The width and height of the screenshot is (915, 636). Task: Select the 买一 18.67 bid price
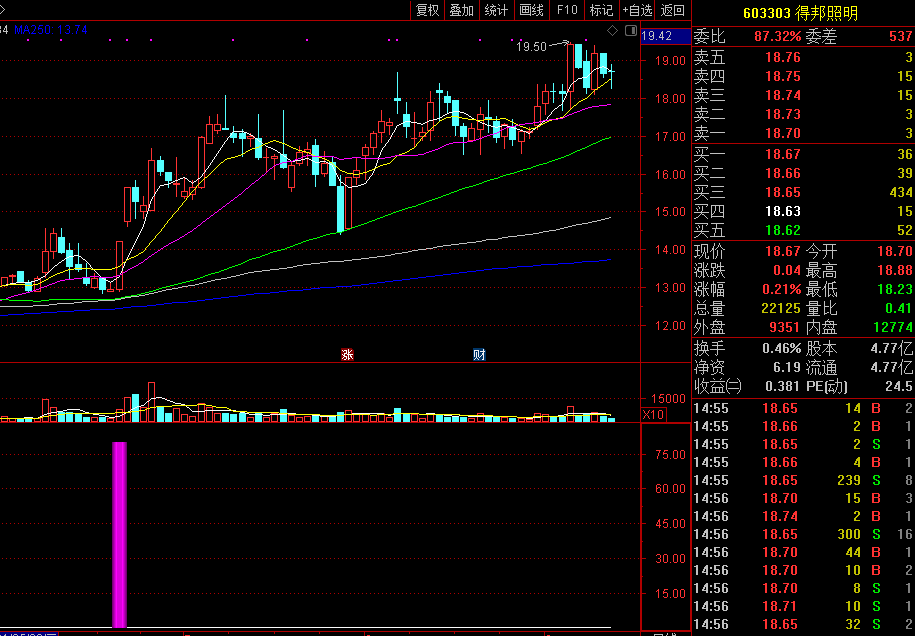[x=783, y=154]
